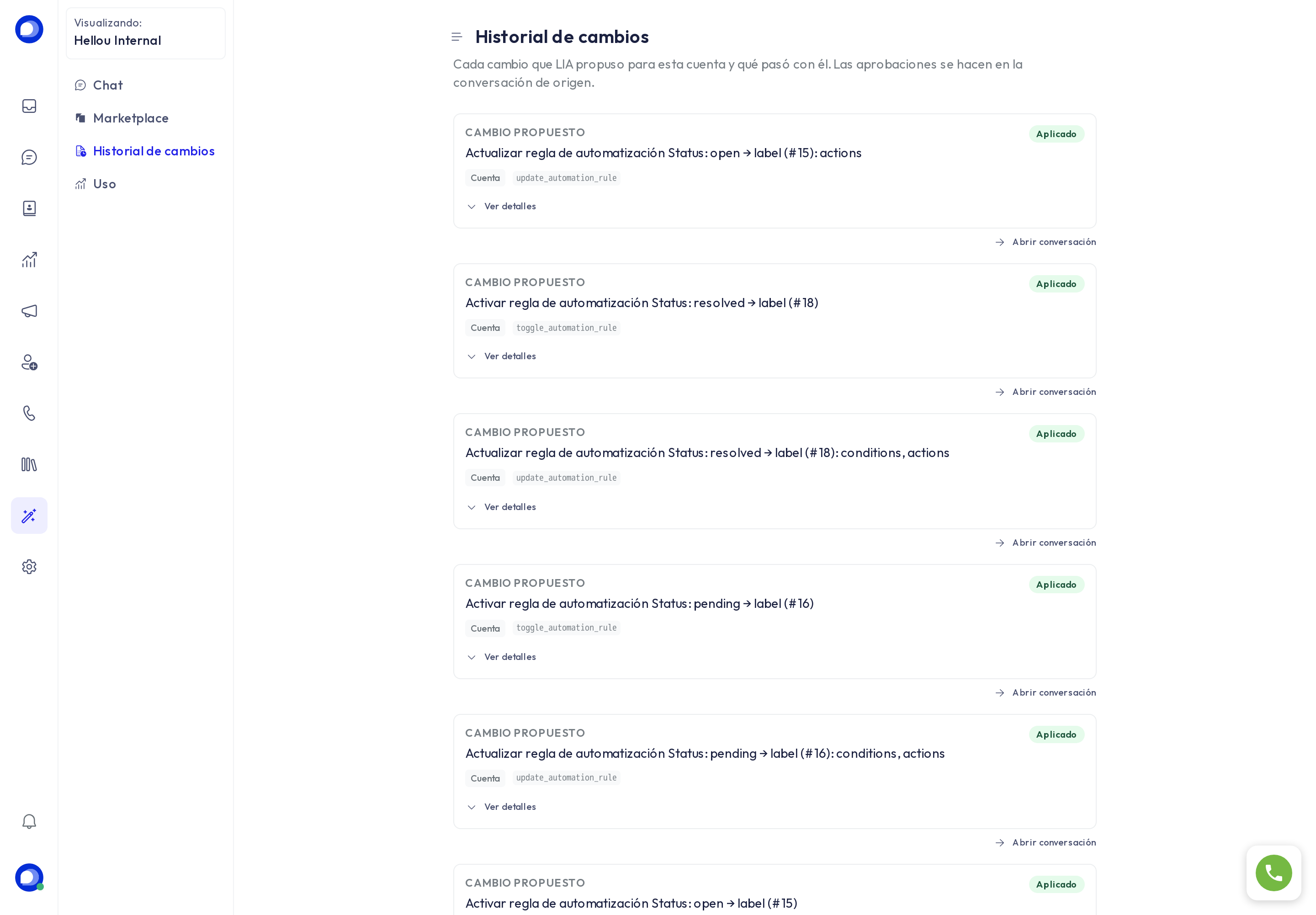Click the Aplicado badge on Activar pending → label (#16)

pyautogui.click(x=1056, y=585)
